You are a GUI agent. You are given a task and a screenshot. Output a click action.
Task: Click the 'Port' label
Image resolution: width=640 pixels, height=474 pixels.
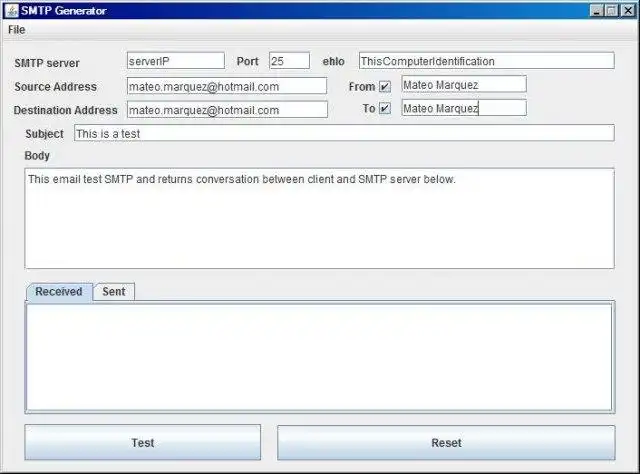pyautogui.click(x=247, y=62)
